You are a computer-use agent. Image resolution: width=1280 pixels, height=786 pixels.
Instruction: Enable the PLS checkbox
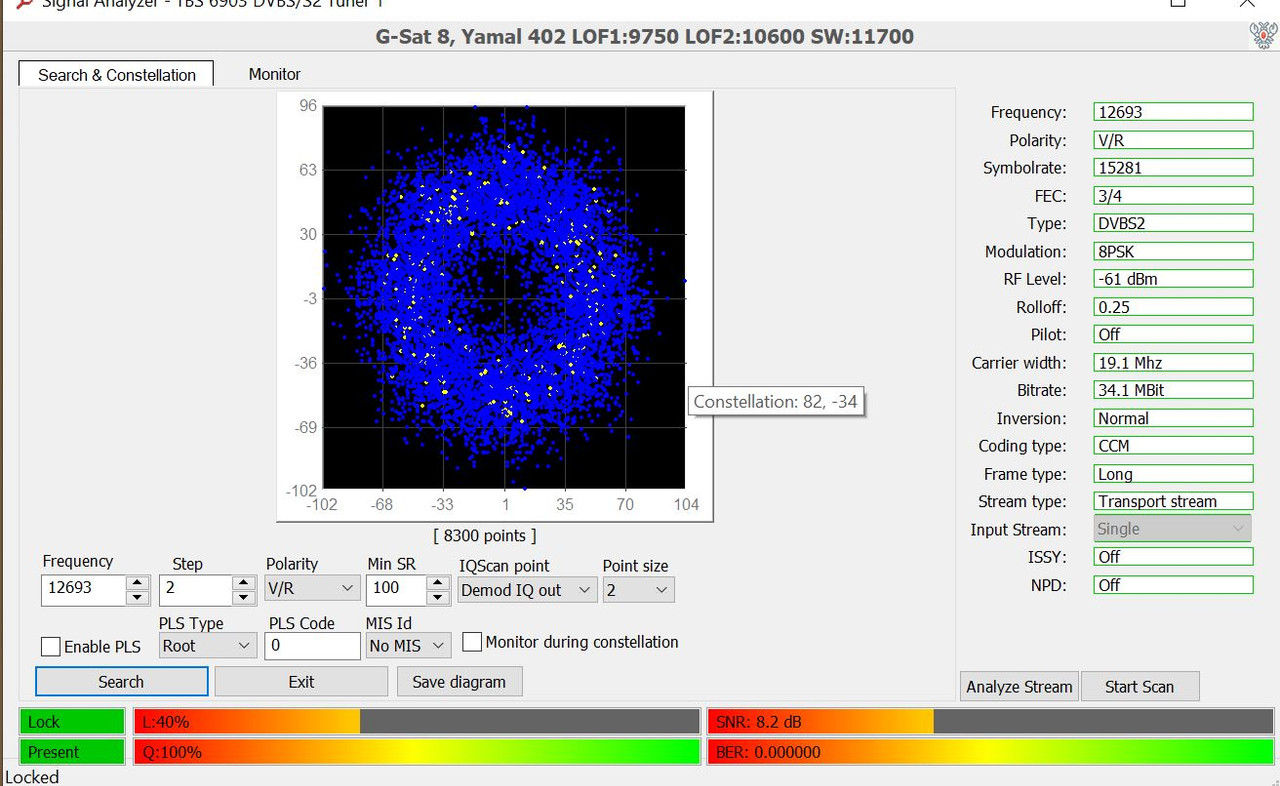click(x=50, y=647)
